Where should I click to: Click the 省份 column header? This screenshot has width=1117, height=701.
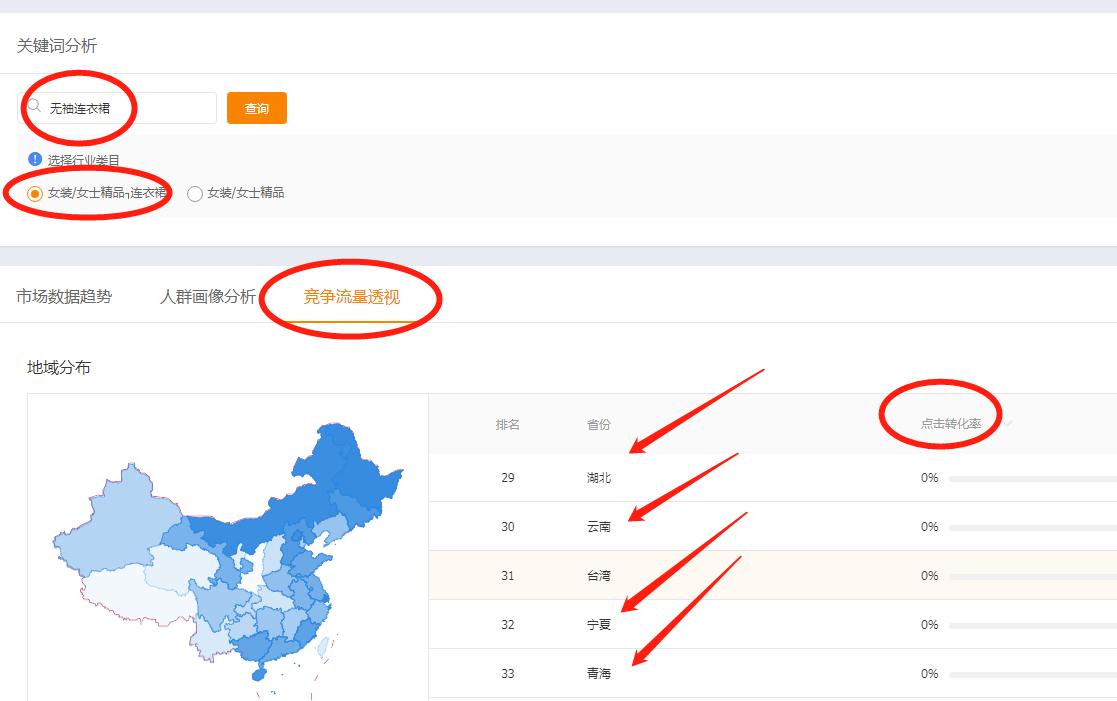click(x=598, y=425)
